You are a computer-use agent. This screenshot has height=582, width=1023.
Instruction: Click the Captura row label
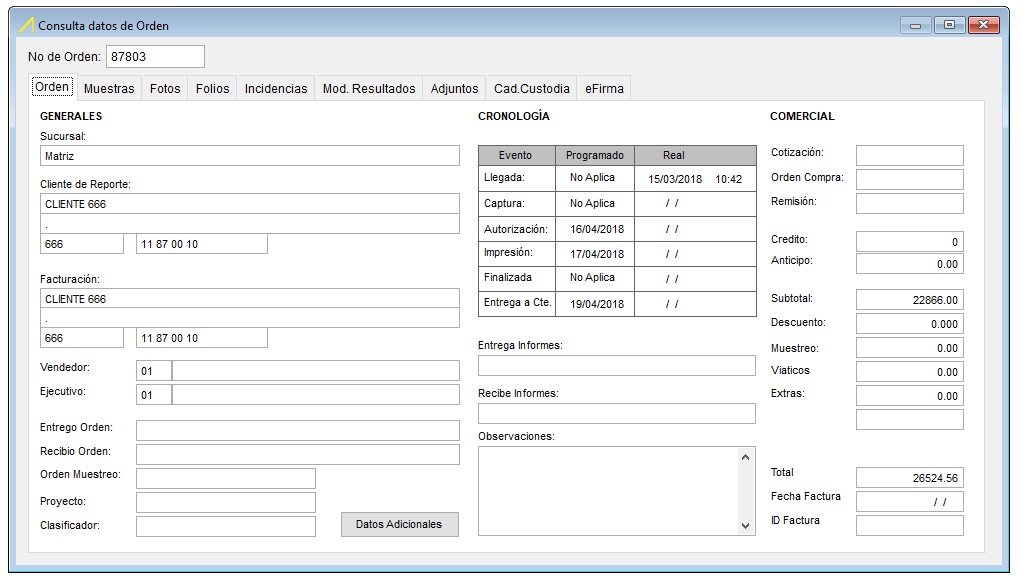[504, 203]
